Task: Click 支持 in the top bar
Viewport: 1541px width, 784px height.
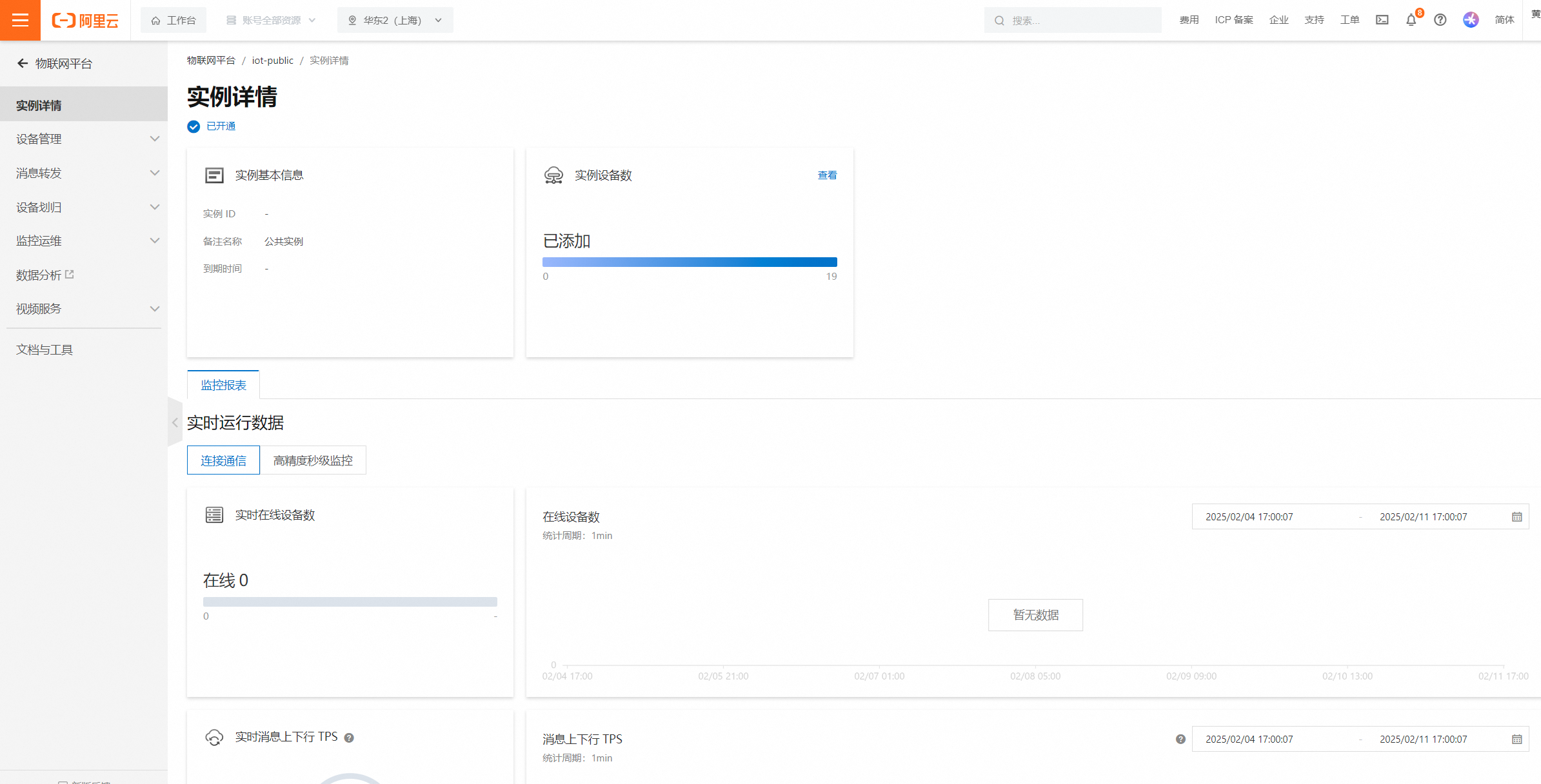Action: click(1314, 20)
